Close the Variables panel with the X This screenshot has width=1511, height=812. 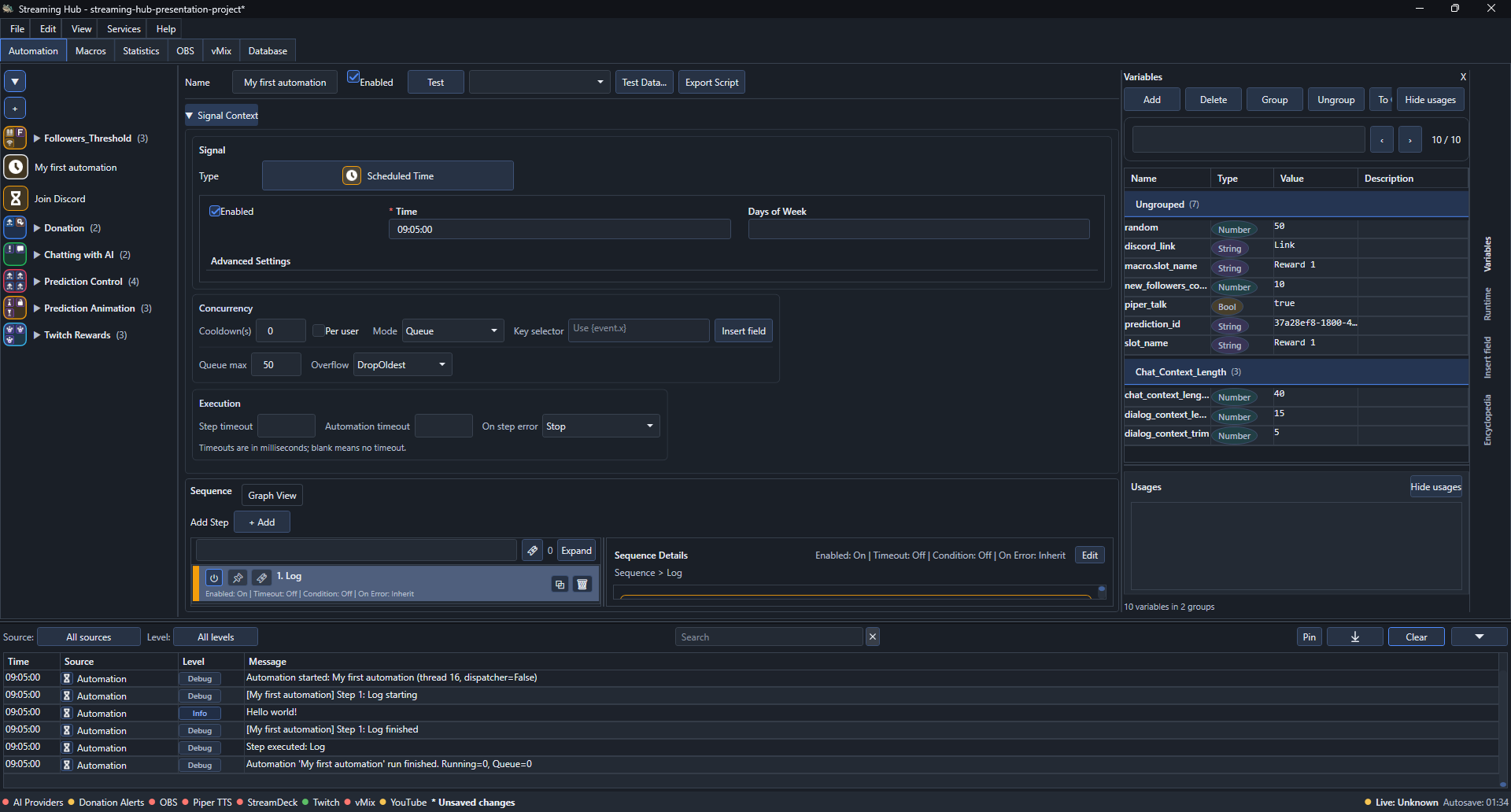[1463, 76]
